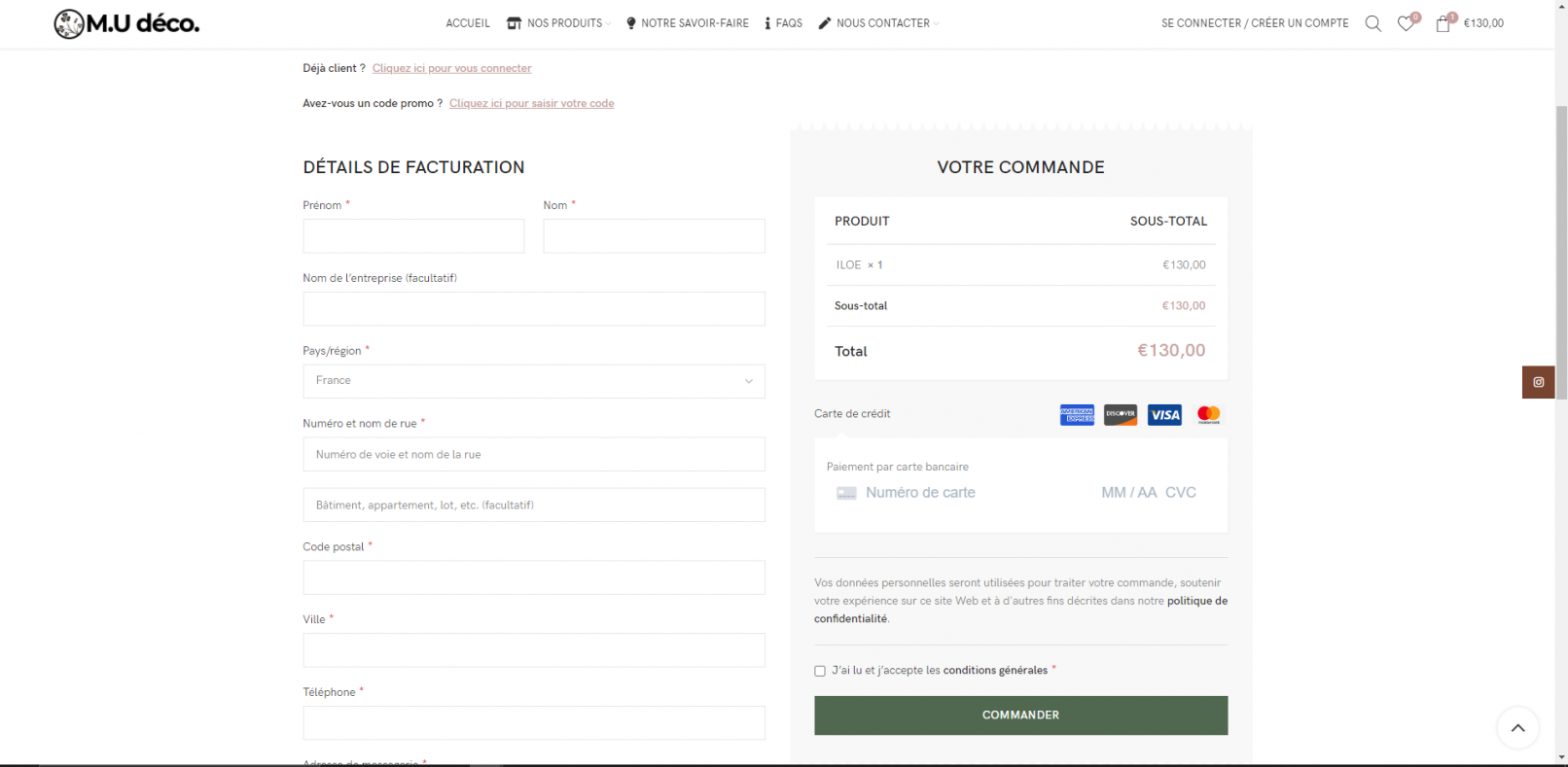1568x767 pixels.
Task: Open the shopping cart bag icon
Action: pos(1443,23)
